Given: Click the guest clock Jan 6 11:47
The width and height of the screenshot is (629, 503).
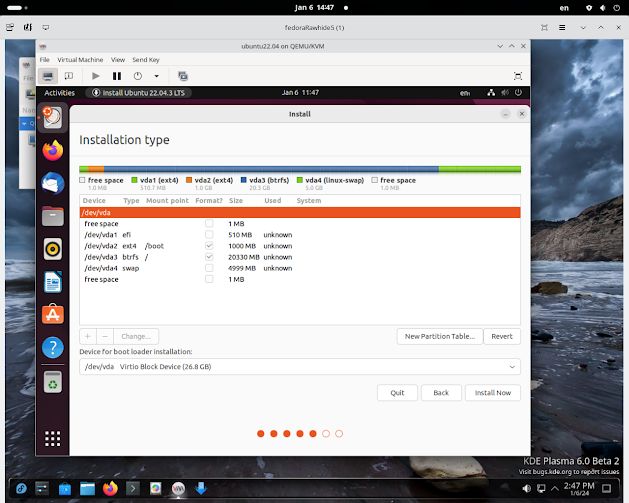Looking at the screenshot, I should coord(300,93).
